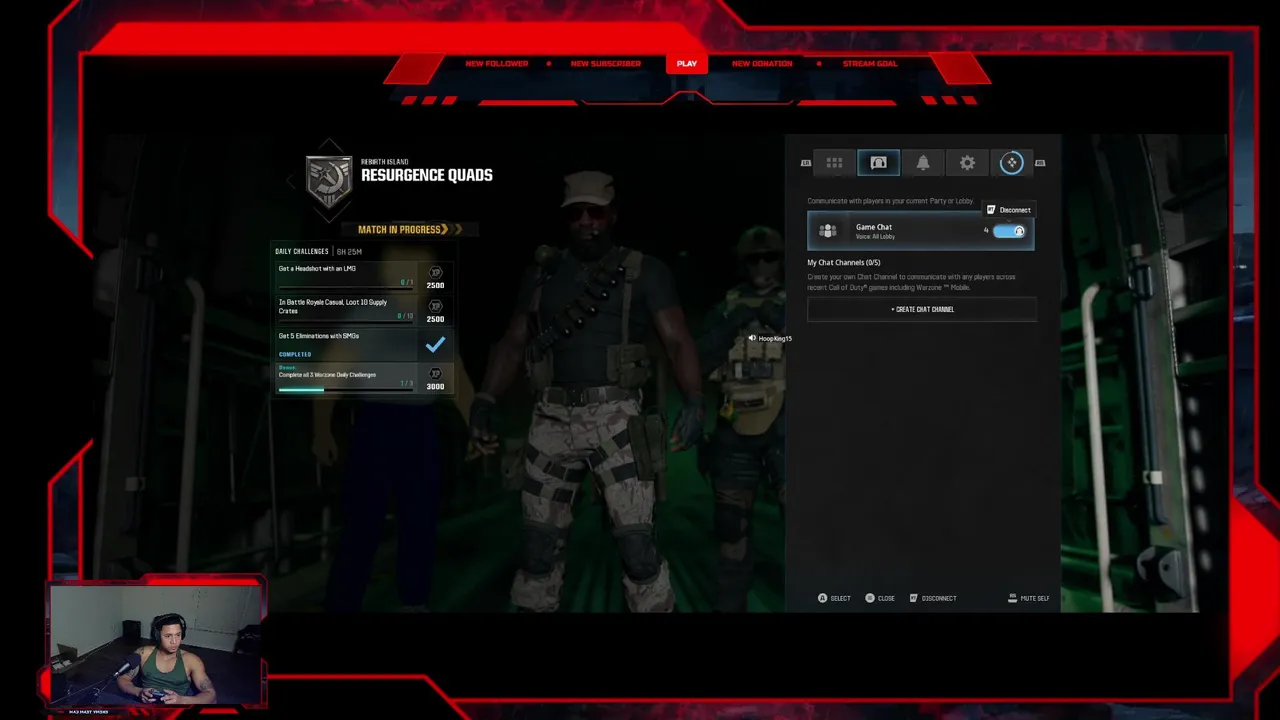The width and height of the screenshot is (1280, 720).
Task: Click the webcam feed thumbnail
Action: tap(156, 646)
